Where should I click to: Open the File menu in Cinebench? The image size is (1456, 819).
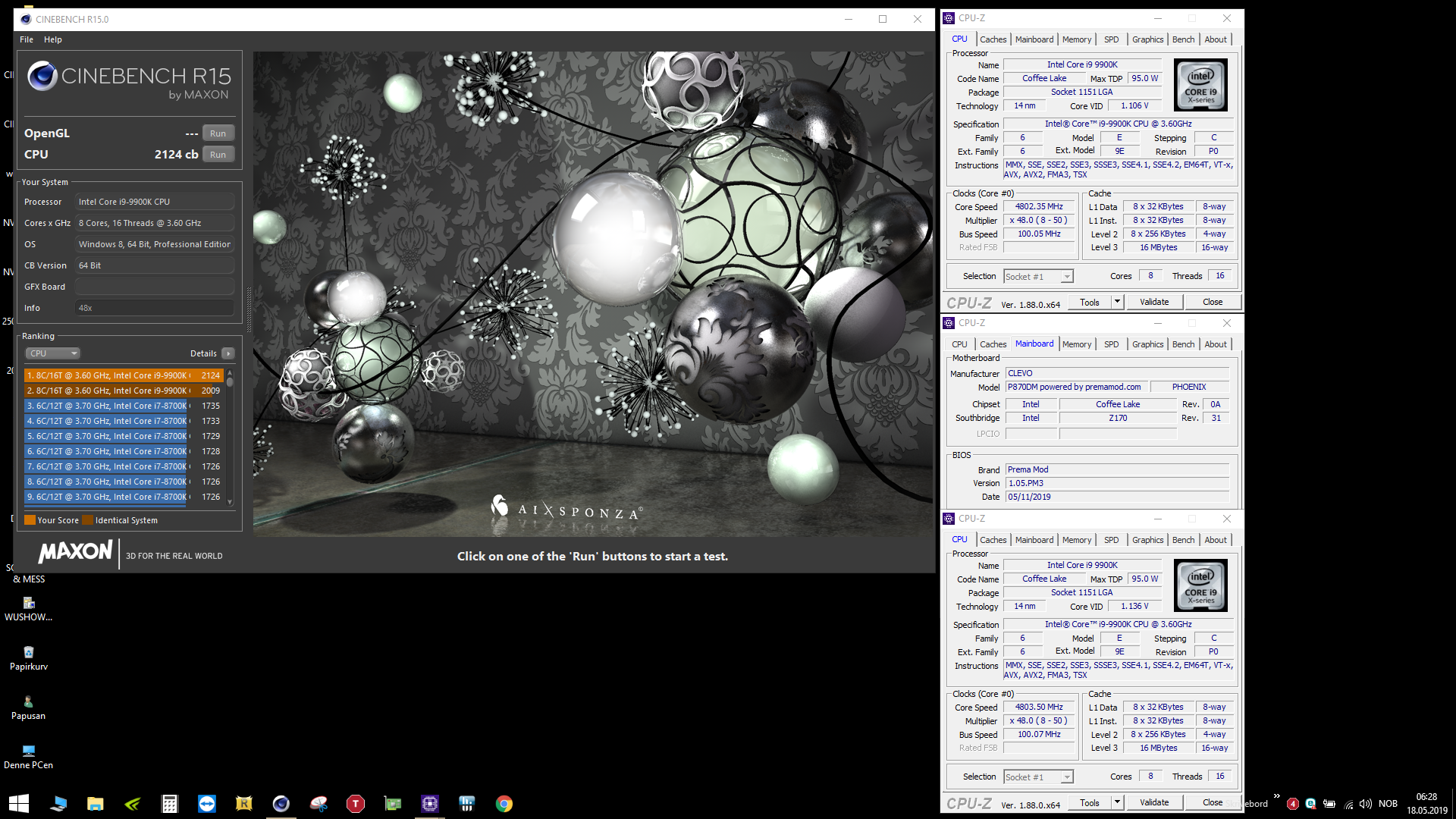point(27,39)
